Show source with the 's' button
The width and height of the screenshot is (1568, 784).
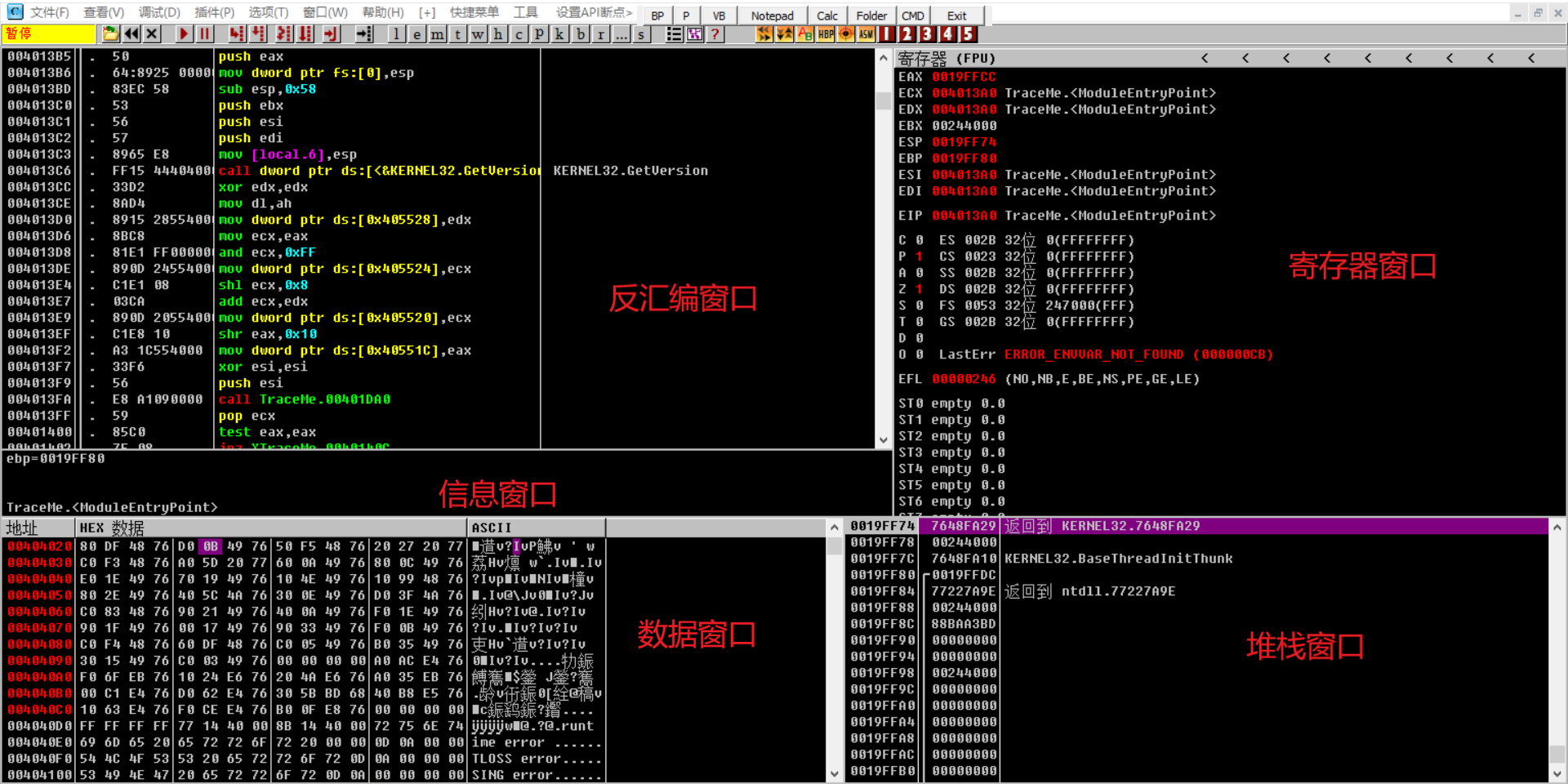[x=642, y=33]
